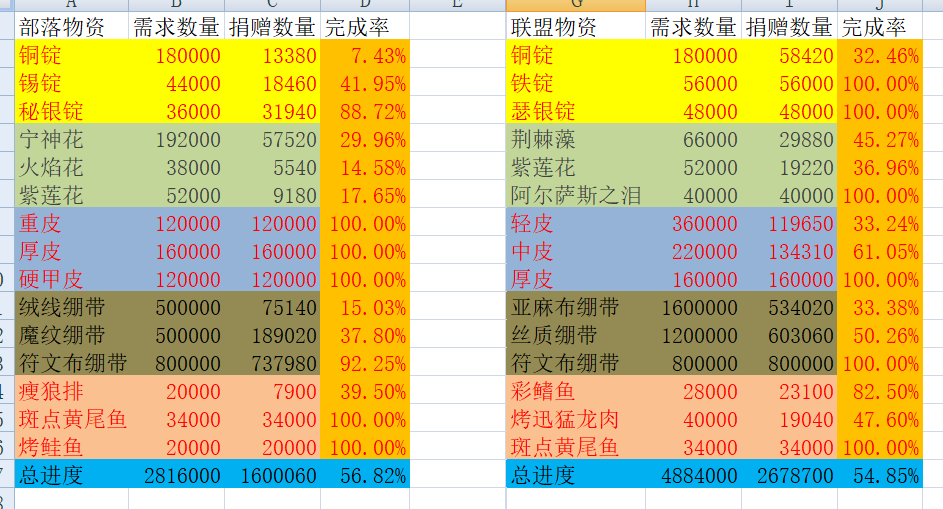Image resolution: width=943 pixels, height=509 pixels.
Task: Click the total demand cell 2816000
Action: 178,475
